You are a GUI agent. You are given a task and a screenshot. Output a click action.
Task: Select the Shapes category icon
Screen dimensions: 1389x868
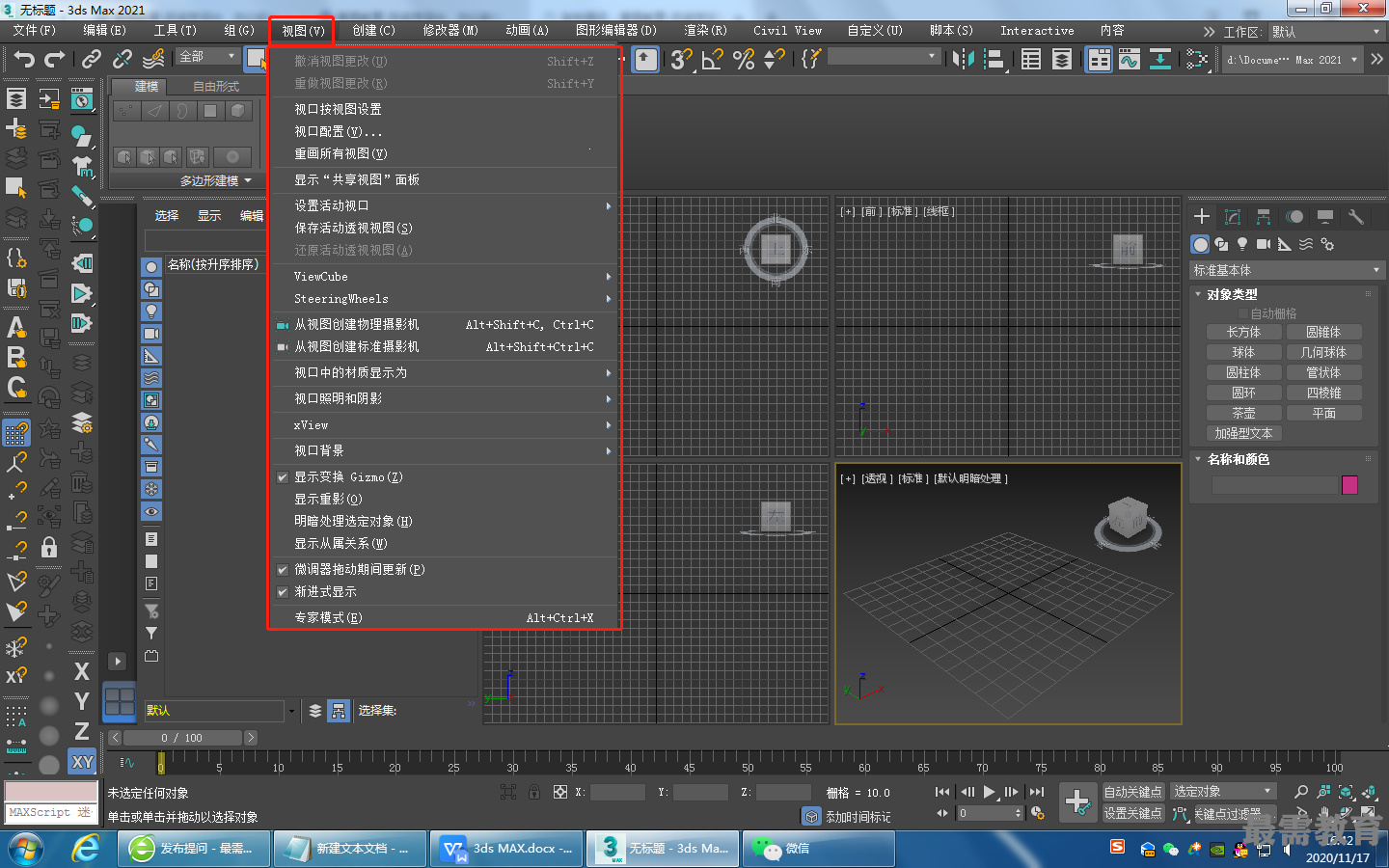[1221, 244]
